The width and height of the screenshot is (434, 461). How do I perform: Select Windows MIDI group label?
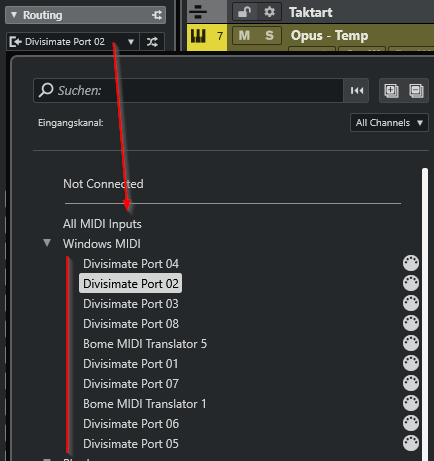(102, 244)
